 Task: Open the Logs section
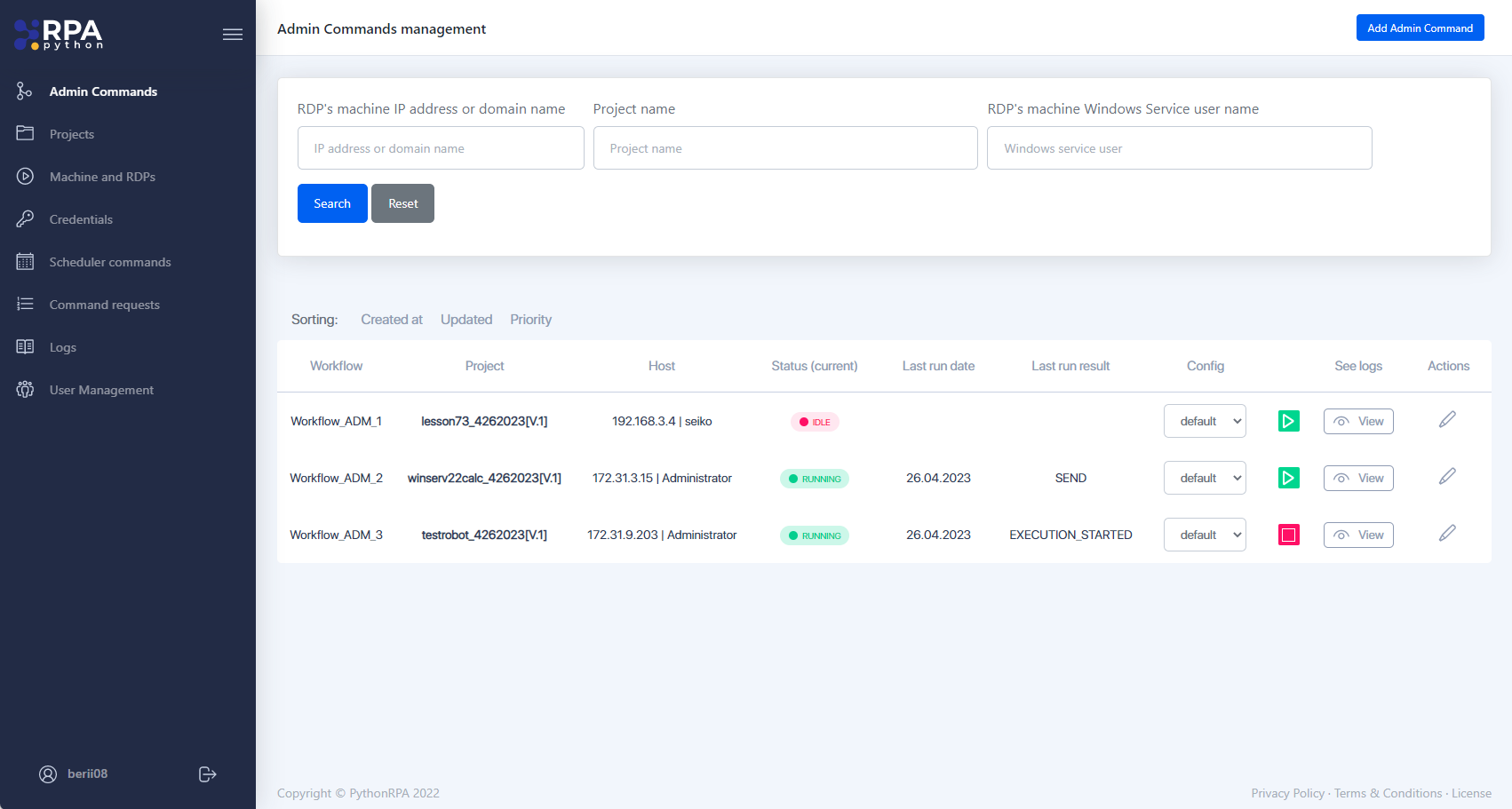tap(62, 346)
